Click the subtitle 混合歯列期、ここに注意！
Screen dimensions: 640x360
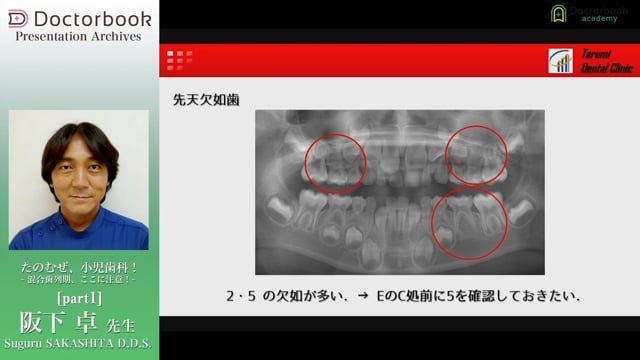[78, 280]
